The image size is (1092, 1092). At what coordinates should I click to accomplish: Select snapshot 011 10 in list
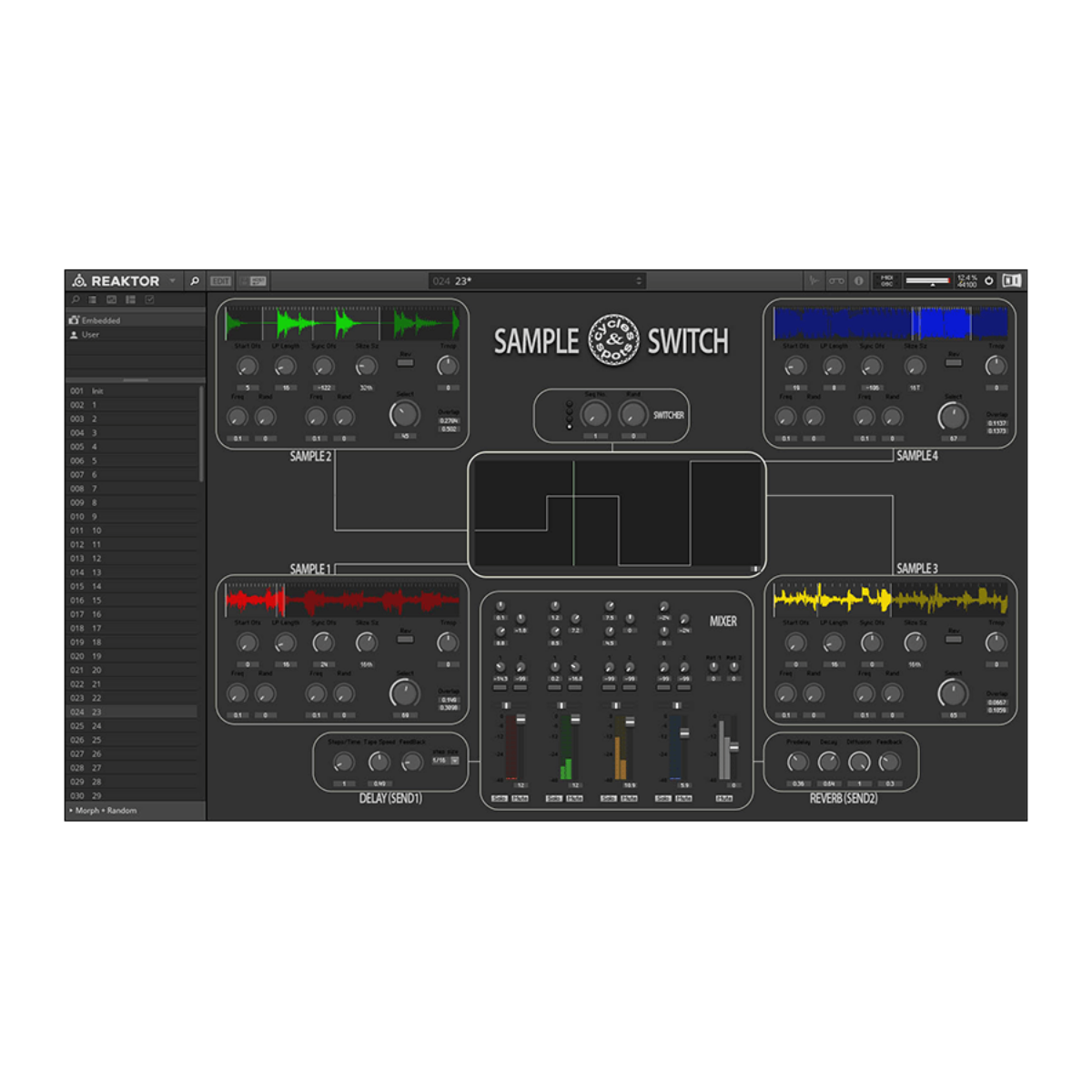pyautogui.click(x=132, y=531)
